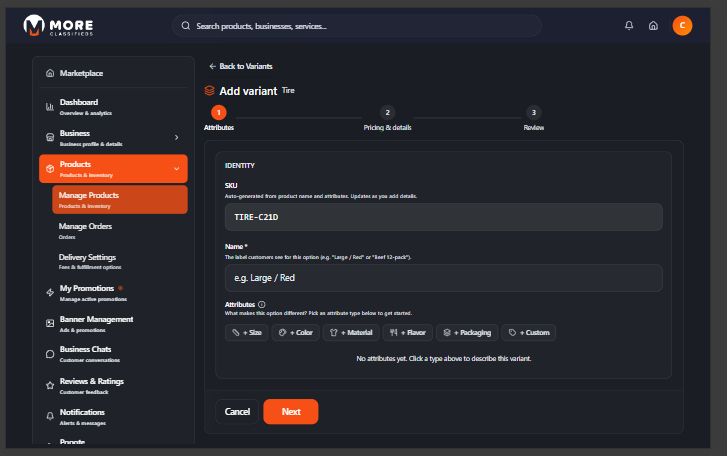Add a Packaging attribute chip
The height and width of the screenshot is (456, 727).
pyautogui.click(x=467, y=332)
